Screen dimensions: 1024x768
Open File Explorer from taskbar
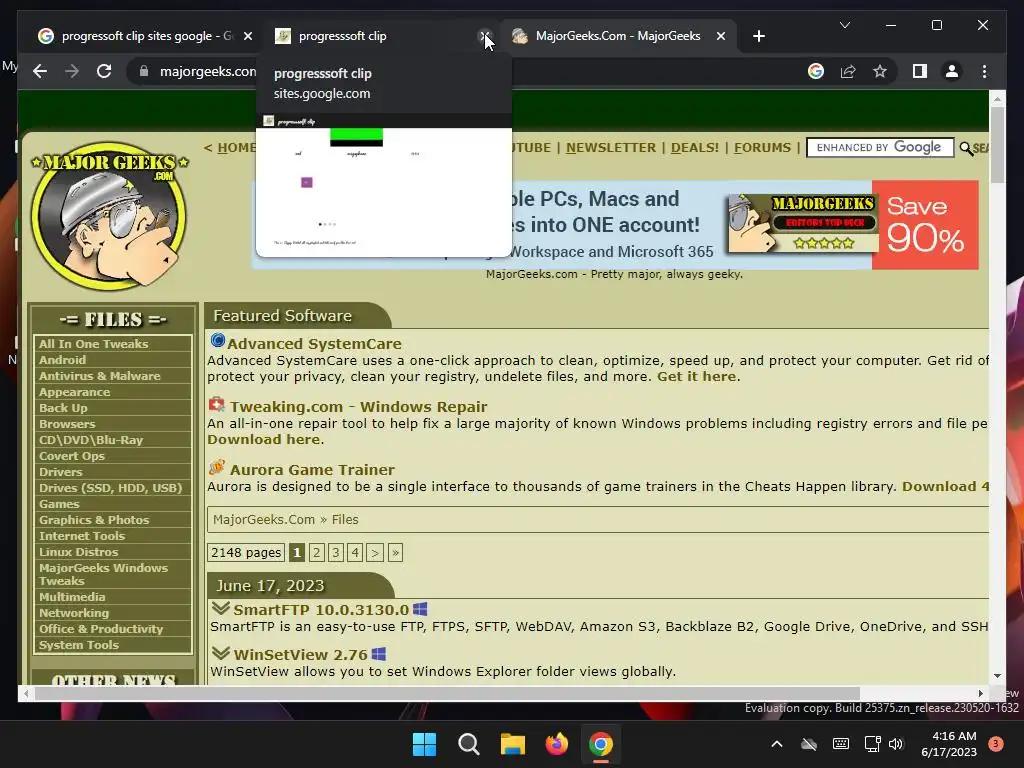pos(513,744)
